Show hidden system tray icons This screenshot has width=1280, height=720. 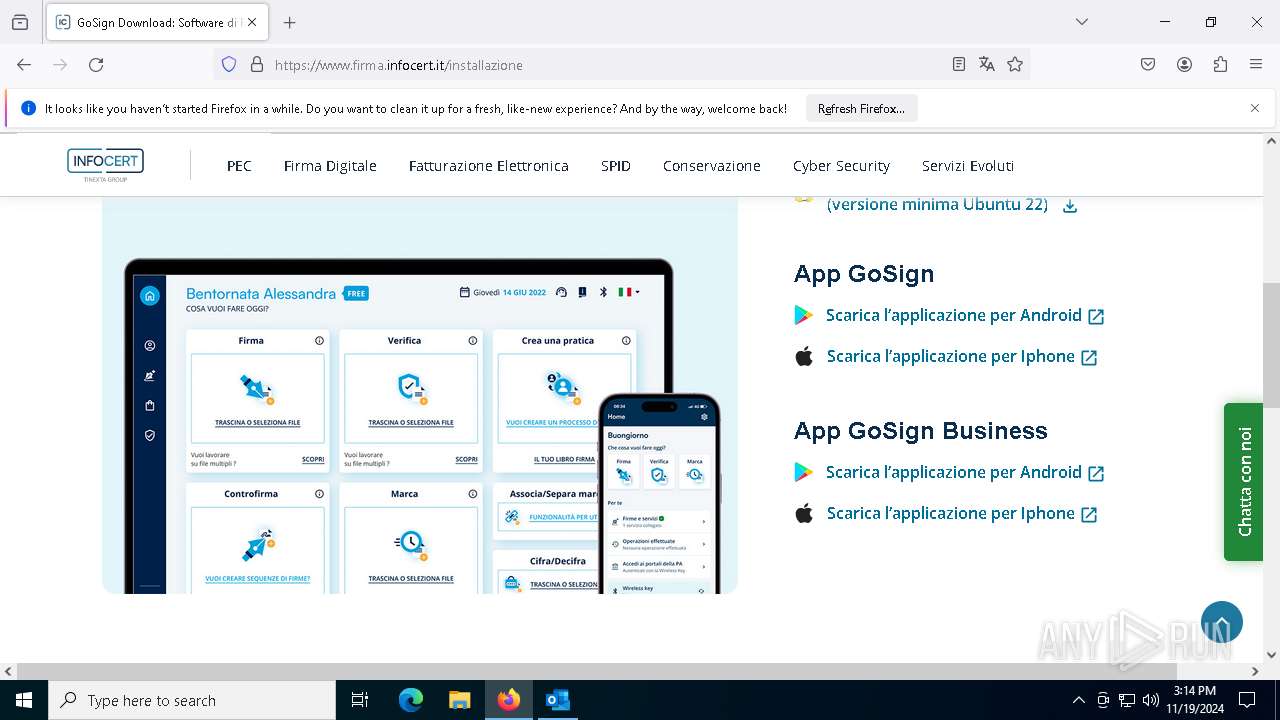(1078, 700)
